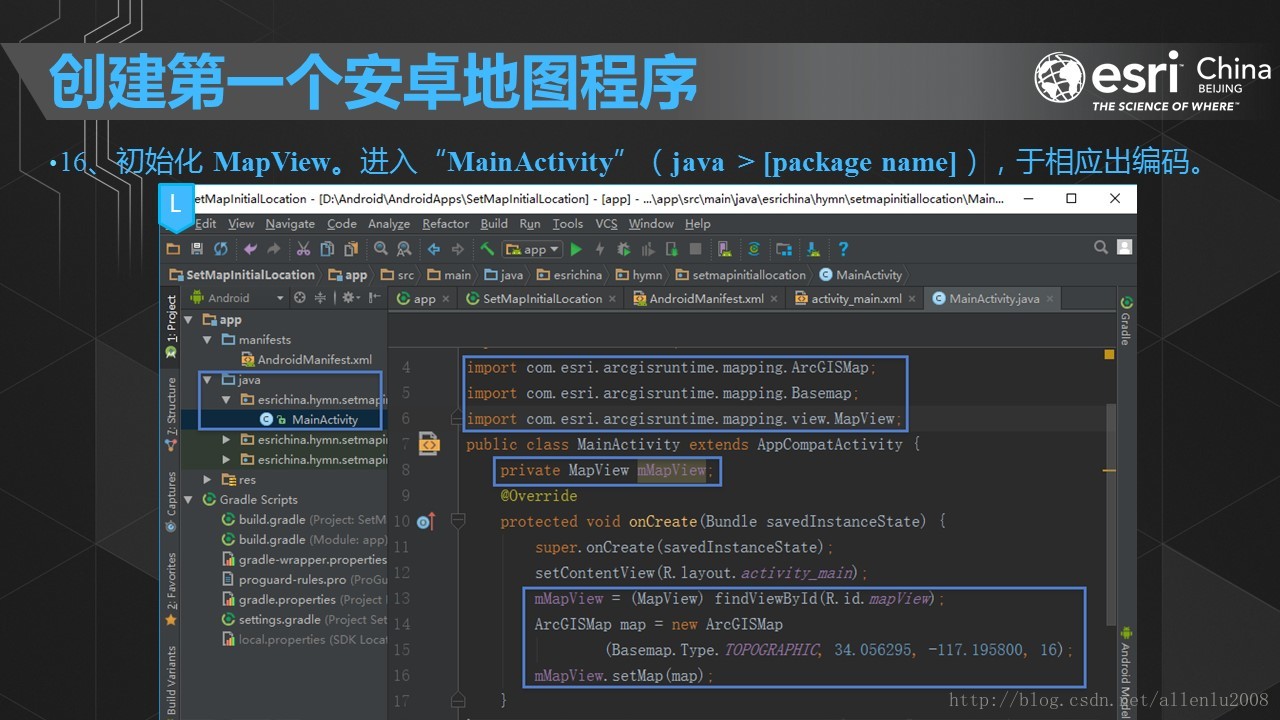Open the Help question mark icon

pos(843,249)
